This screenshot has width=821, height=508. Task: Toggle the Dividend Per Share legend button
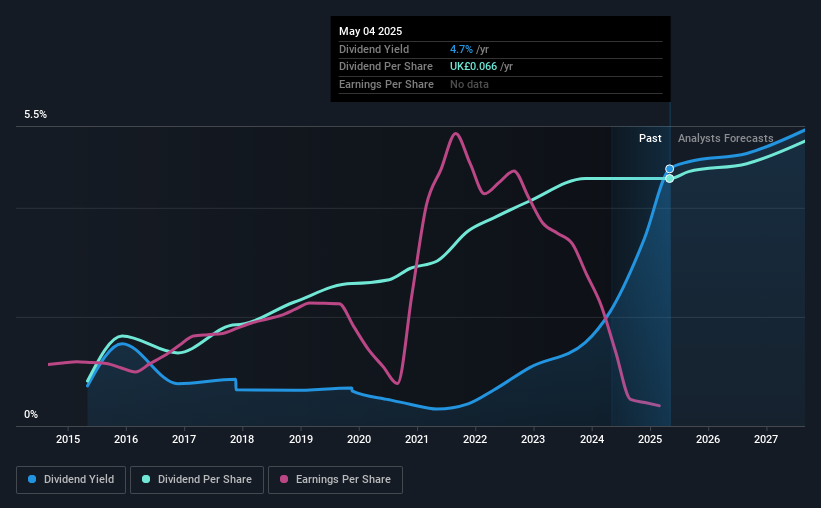pos(197,480)
